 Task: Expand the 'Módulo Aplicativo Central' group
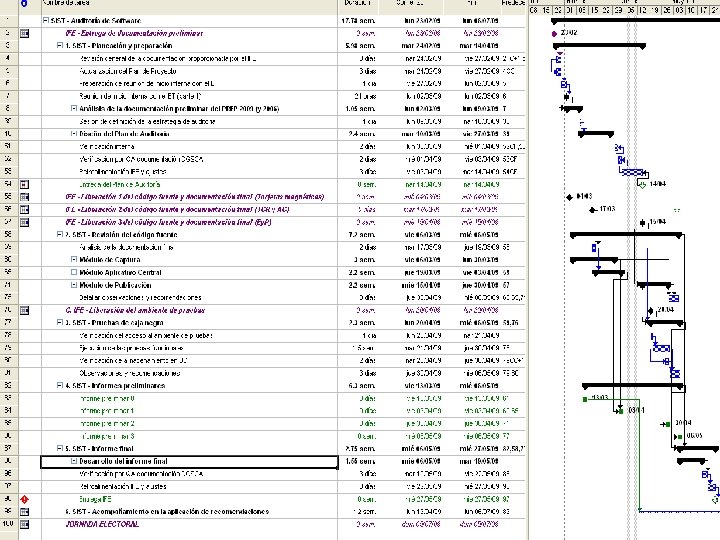[x=74, y=272]
